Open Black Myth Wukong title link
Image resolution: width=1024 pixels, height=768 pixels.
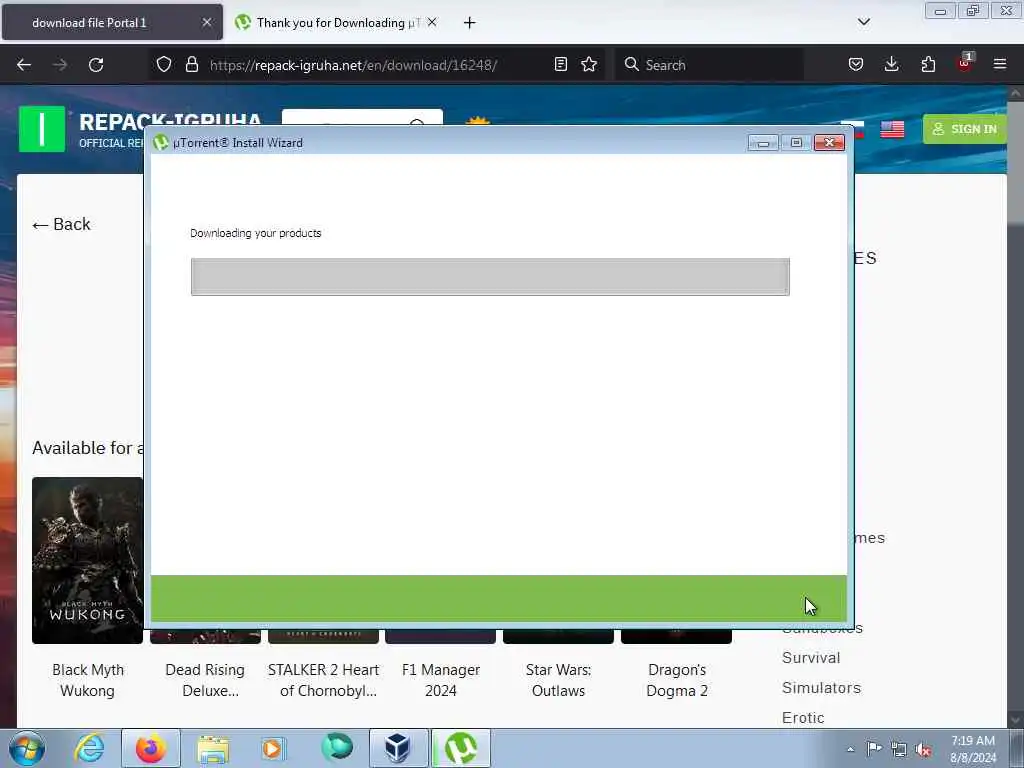tap(88, 680)
